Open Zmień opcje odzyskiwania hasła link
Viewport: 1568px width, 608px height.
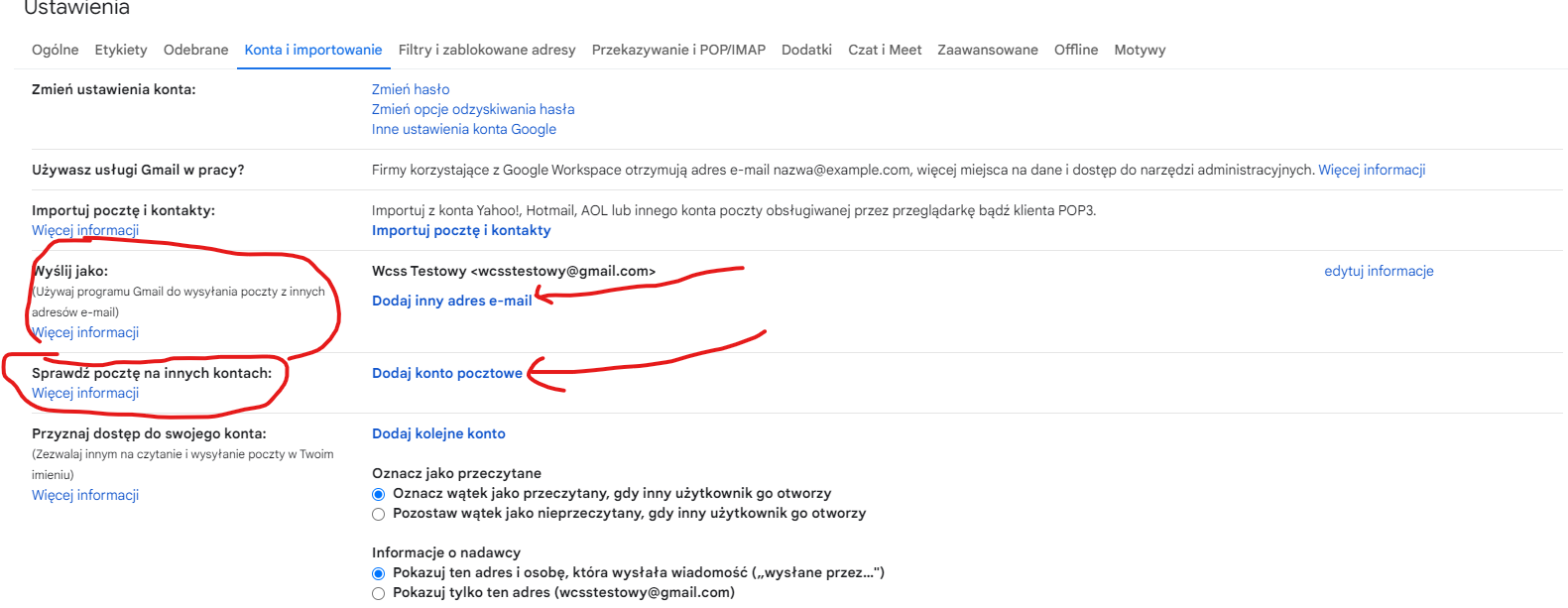point(473,109)
